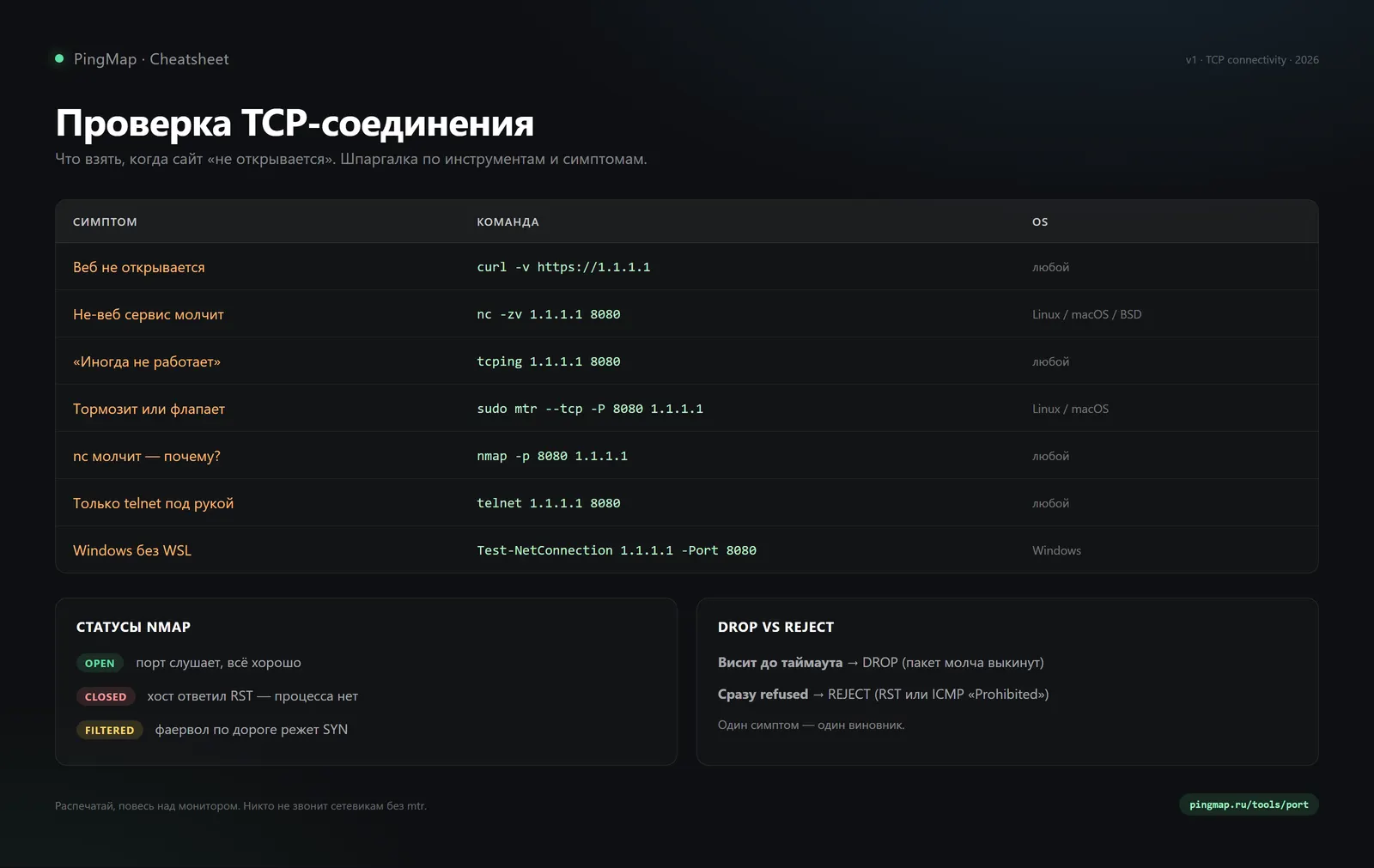Click the symptom '«Иногда не работает»'

point(147,361)
